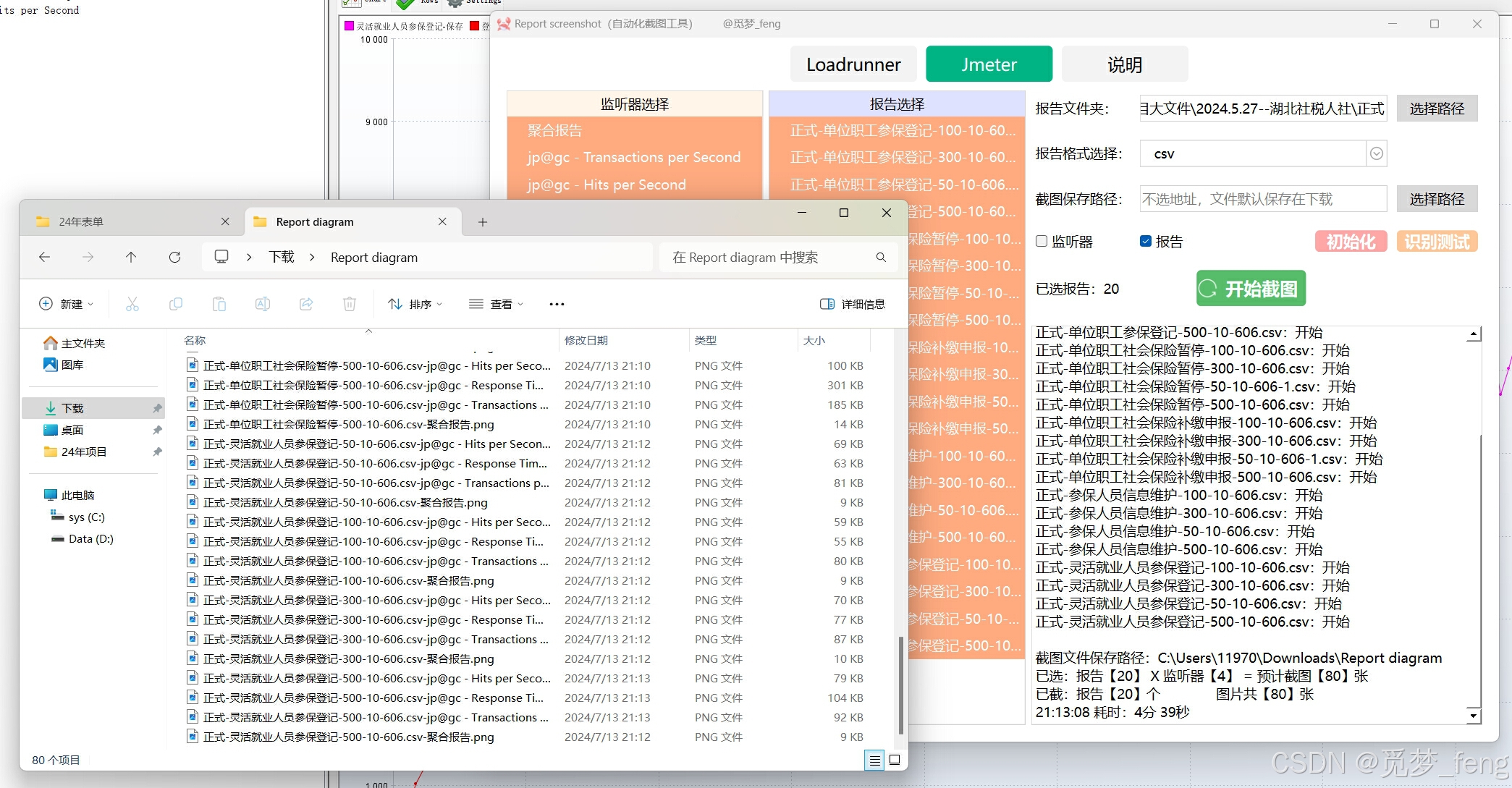This screenshot has width=1512, height=788.
Task: Click the 初始化 button
Action: 1350,241
